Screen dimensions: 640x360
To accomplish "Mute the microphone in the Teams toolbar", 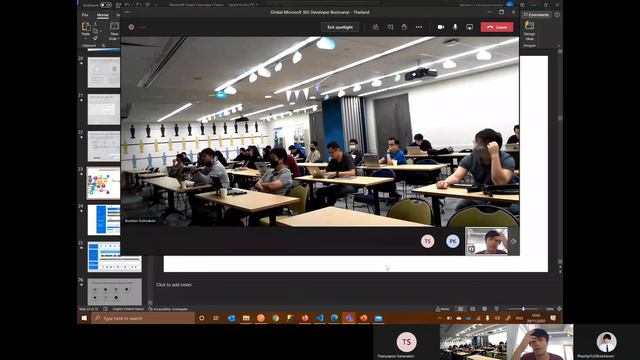I will pyautogui.click(x=455, y=27).
